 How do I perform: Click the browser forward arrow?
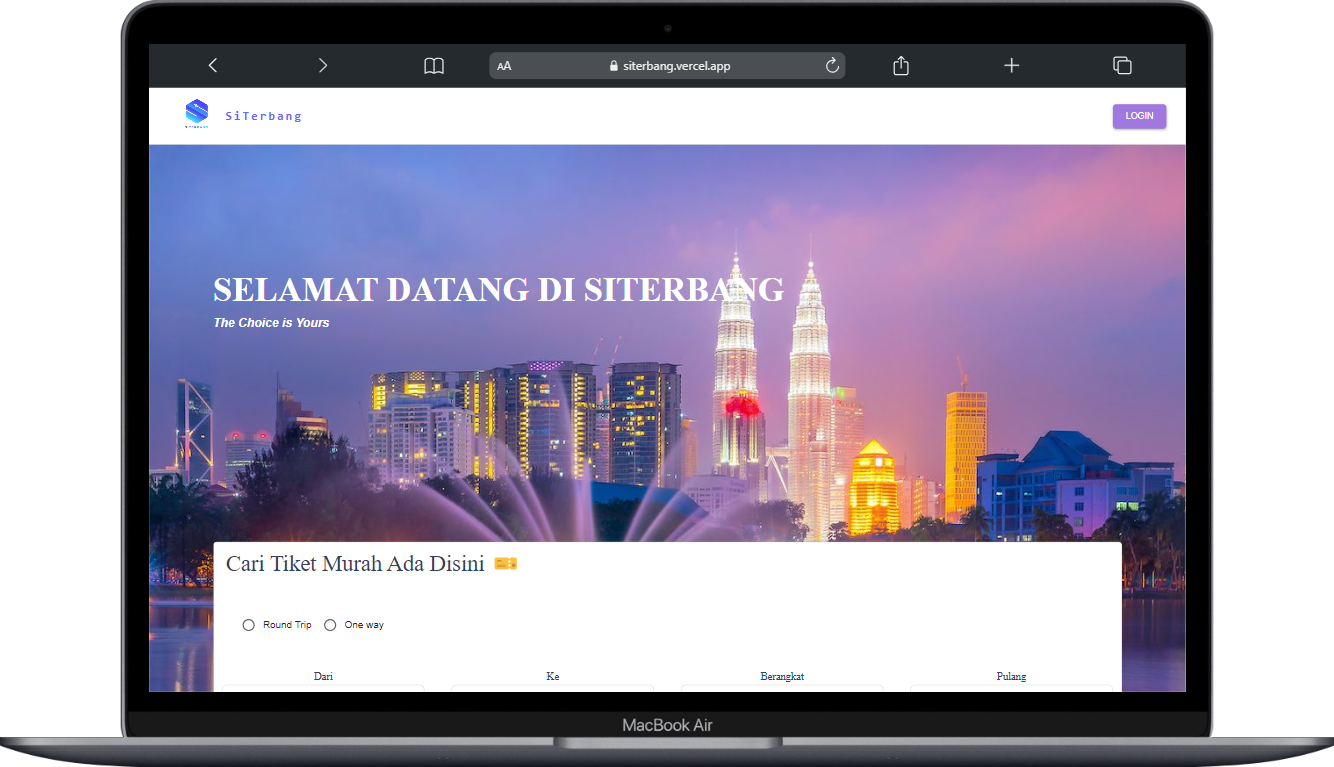[x=323, y=66]
